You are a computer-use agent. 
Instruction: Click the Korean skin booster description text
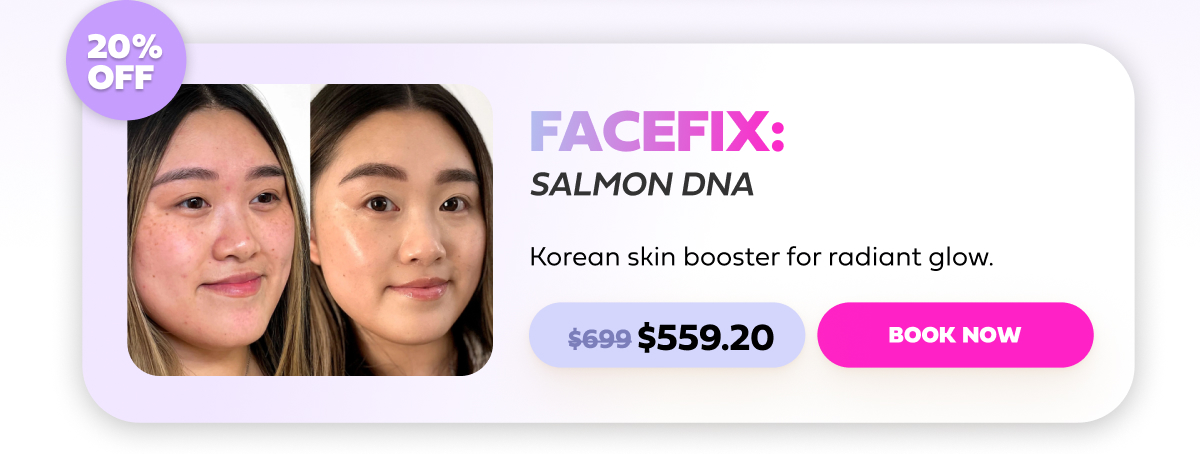pyautogui.click(x=761, y=258)
